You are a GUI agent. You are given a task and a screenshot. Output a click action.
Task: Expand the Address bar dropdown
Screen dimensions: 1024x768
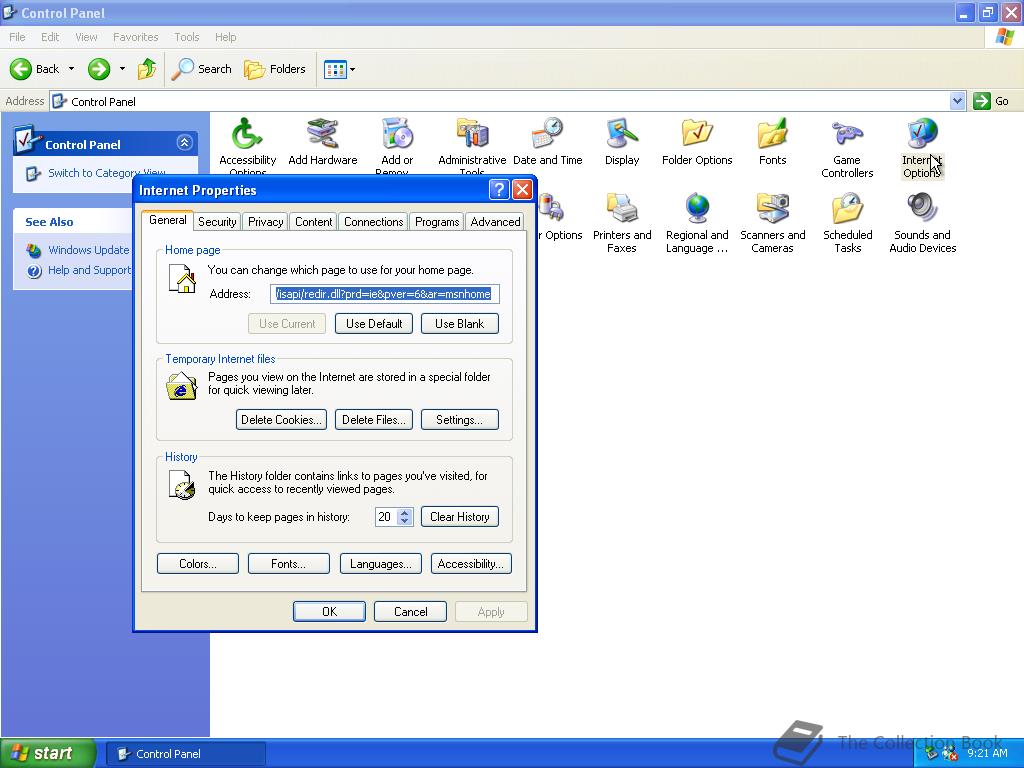[957, 101]
